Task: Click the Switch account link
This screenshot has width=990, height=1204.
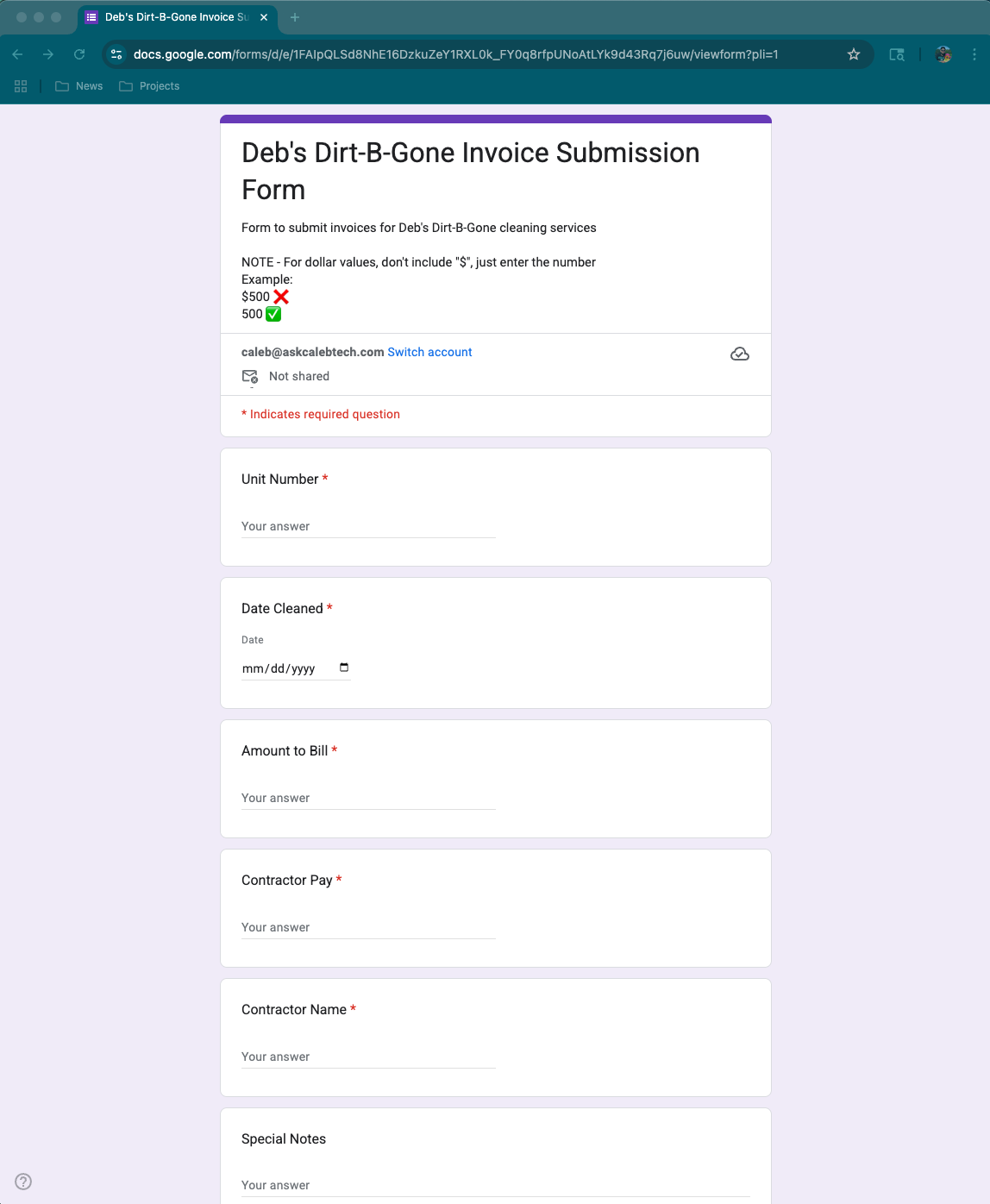Action: tap(429, 352)
